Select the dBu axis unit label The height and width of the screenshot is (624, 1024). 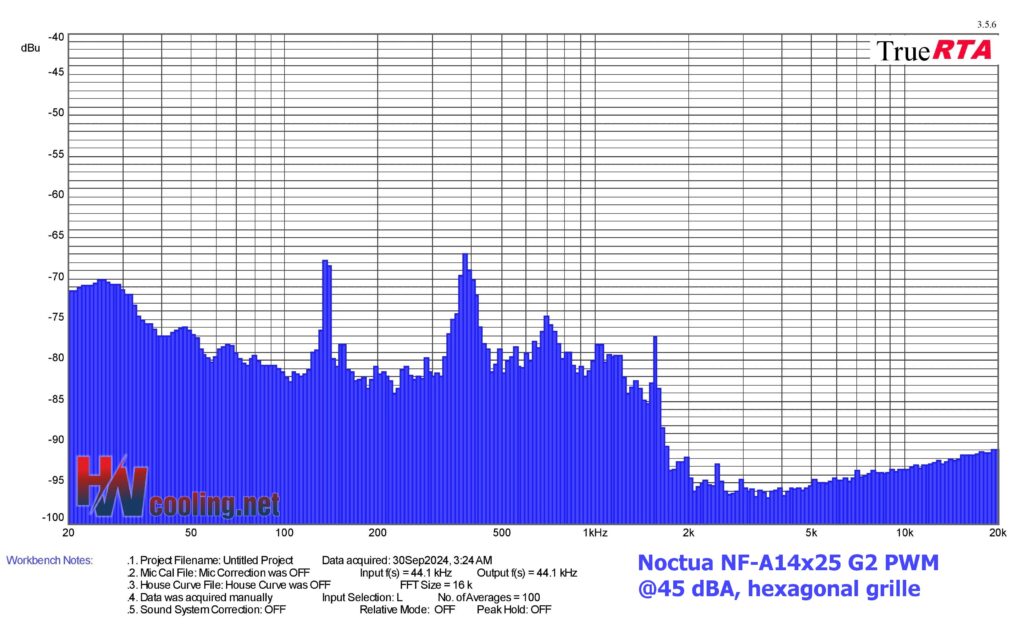tap(31, 48)
